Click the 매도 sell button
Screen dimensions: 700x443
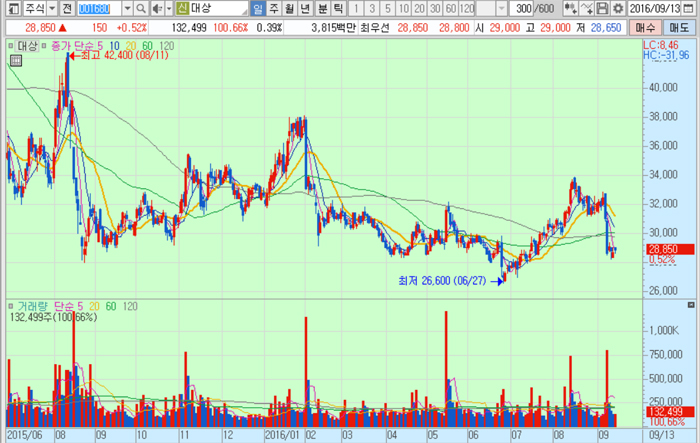(679, 28)
